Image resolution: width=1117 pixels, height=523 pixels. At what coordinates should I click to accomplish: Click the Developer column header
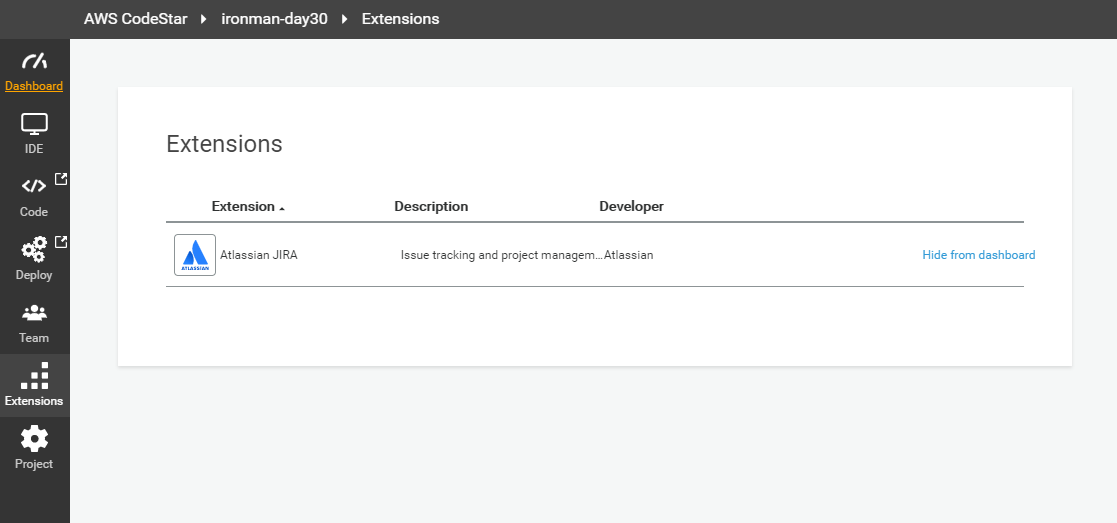(x=631, y=207)
